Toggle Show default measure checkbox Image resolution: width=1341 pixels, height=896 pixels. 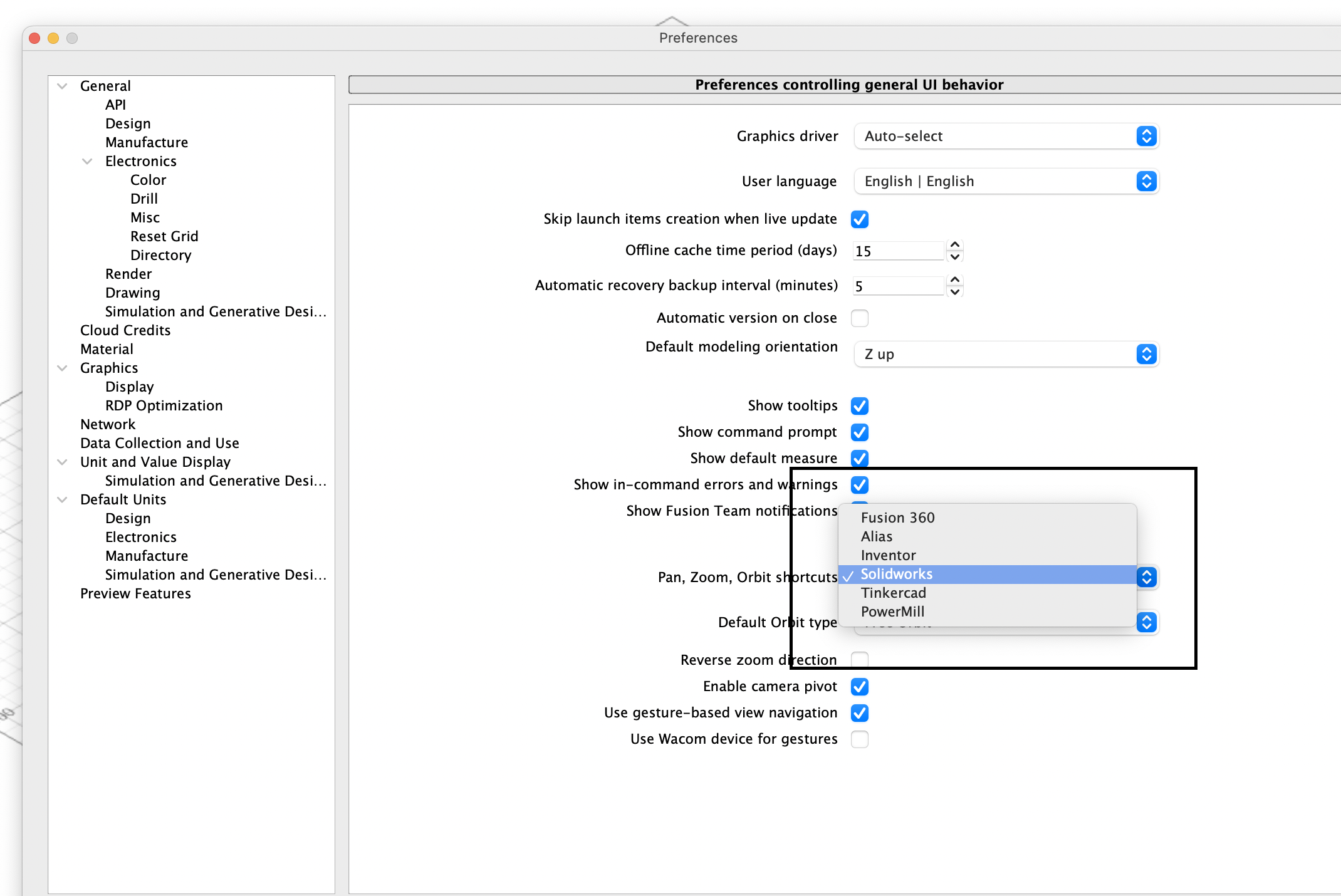(860, 459)
